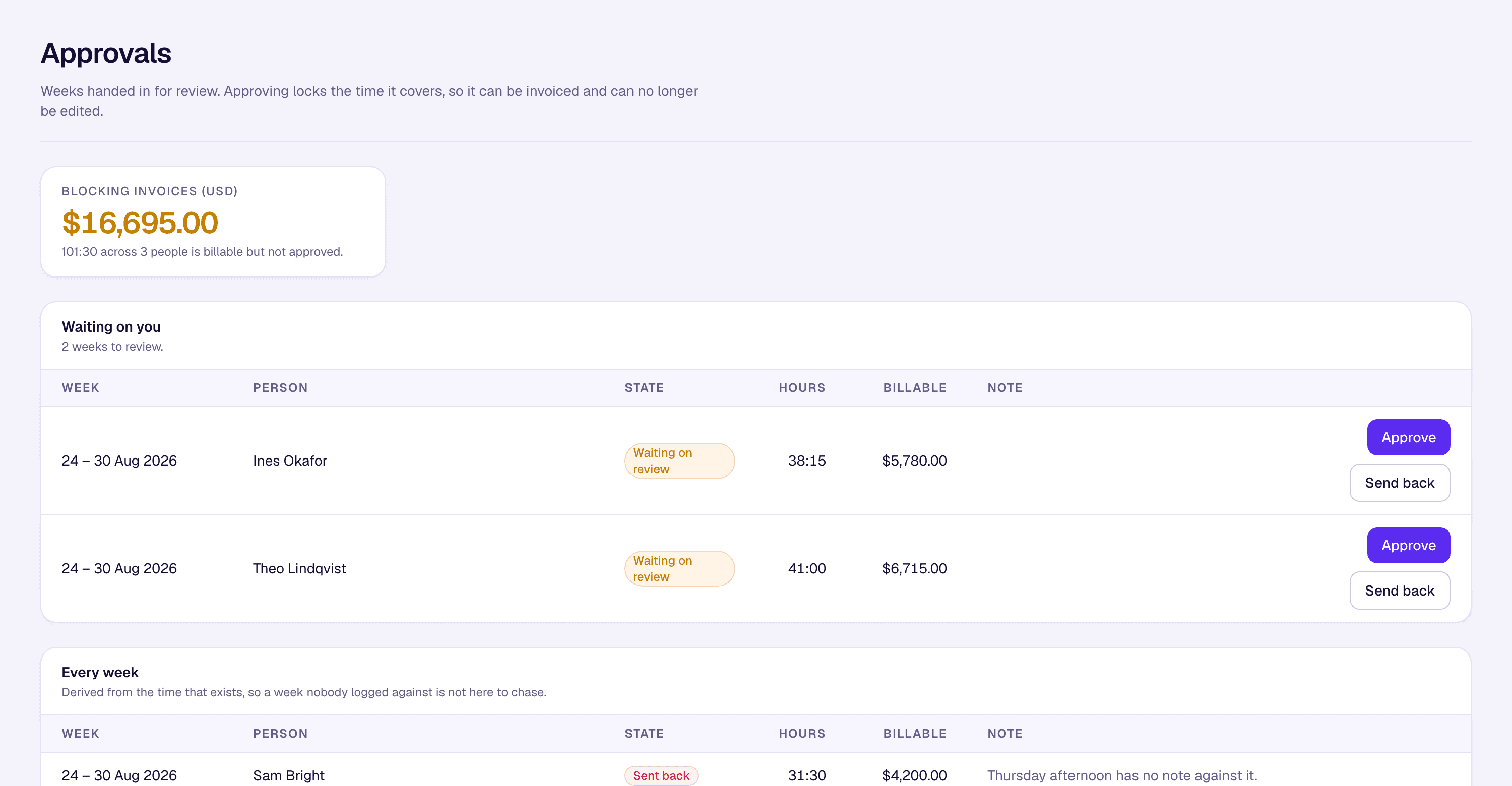
Task: Click '101:30 across 3 people' summary text
Action: pyautogui.click(x=202, y=251)
